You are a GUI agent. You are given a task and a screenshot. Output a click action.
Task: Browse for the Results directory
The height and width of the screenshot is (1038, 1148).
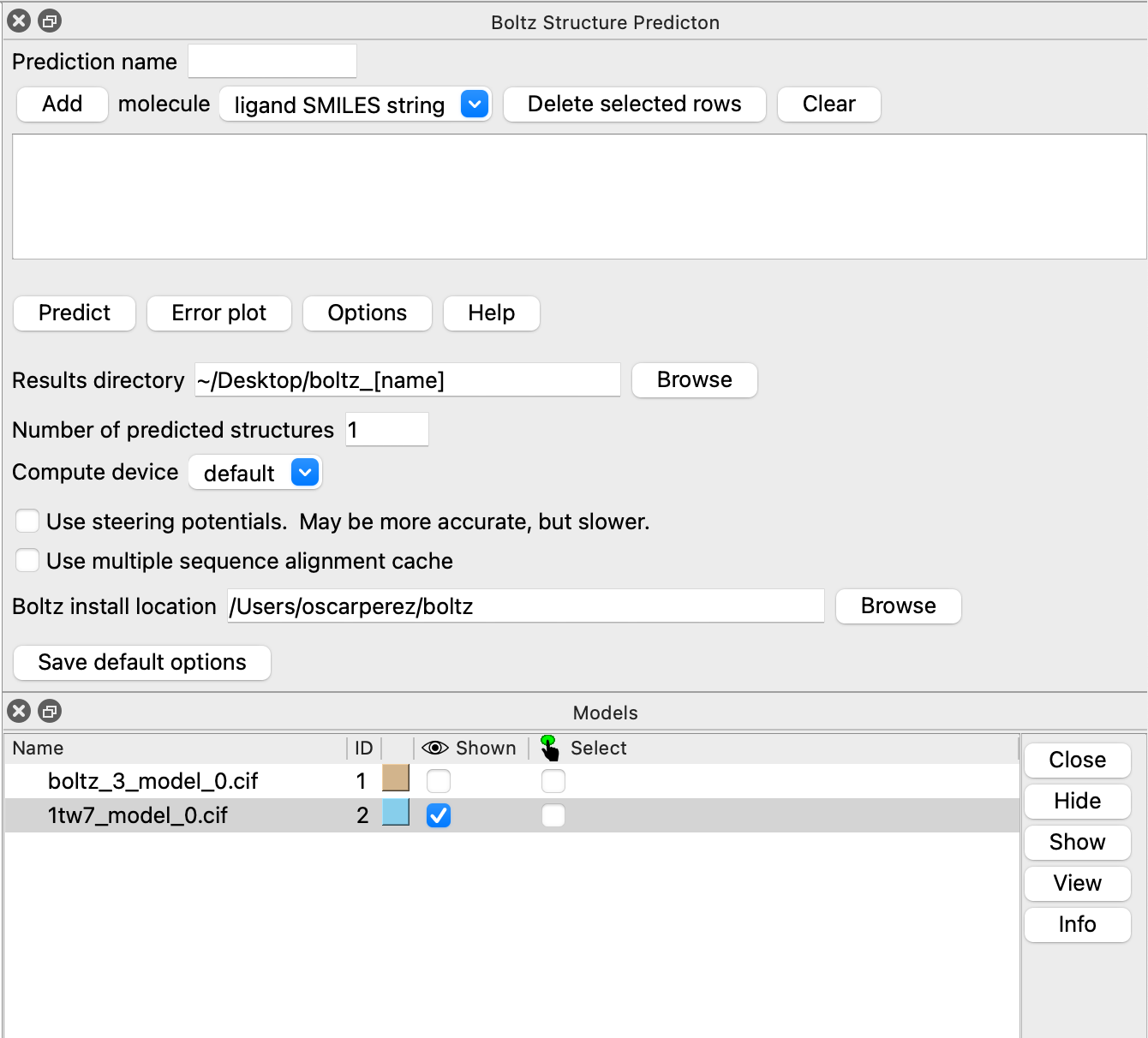[x=694, y=380]
